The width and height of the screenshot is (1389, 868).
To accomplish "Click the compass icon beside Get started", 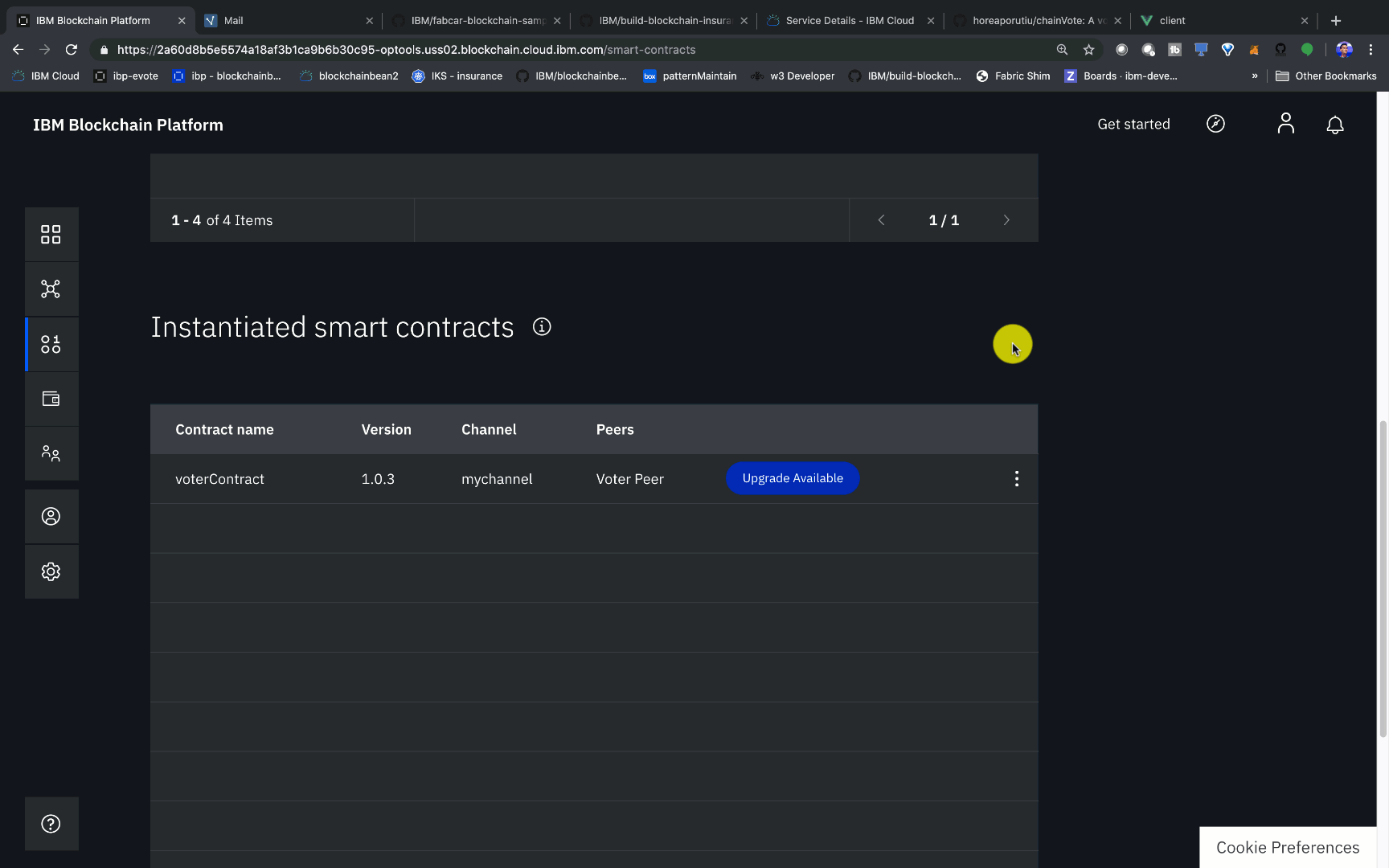I will coord(1215,124).
